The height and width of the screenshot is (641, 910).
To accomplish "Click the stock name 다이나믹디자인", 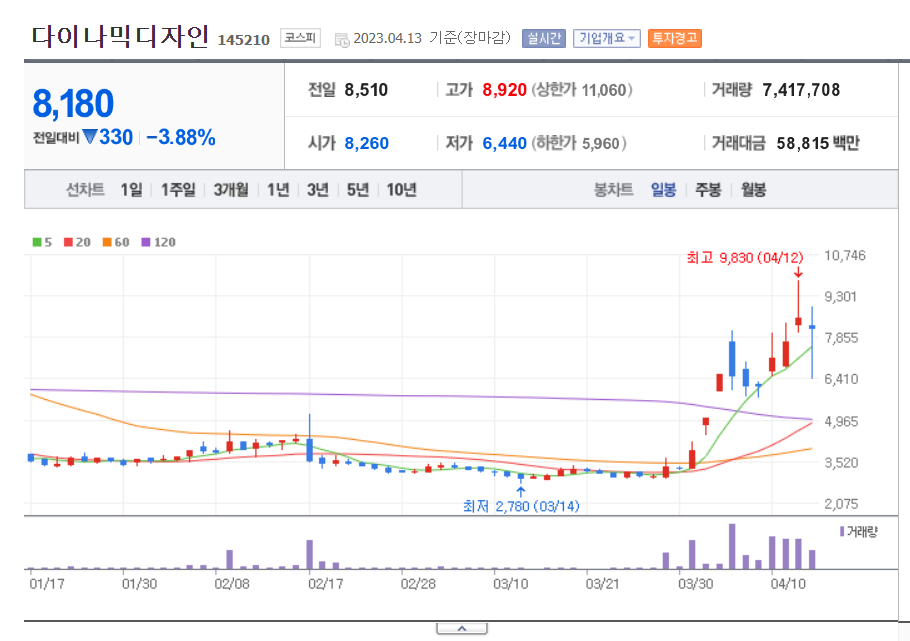I will [x=120, y=37].
